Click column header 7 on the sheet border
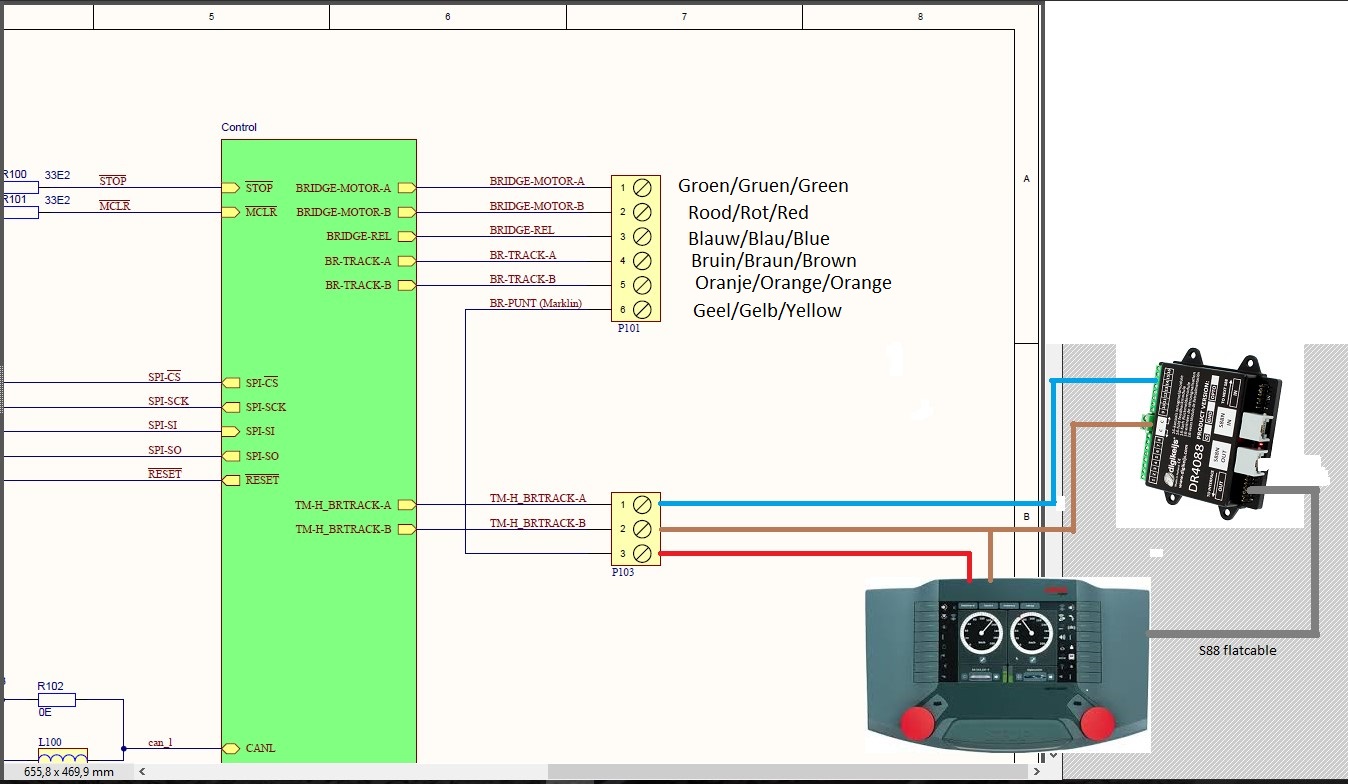The image size is (1348, 784). [x=684, y=17]
